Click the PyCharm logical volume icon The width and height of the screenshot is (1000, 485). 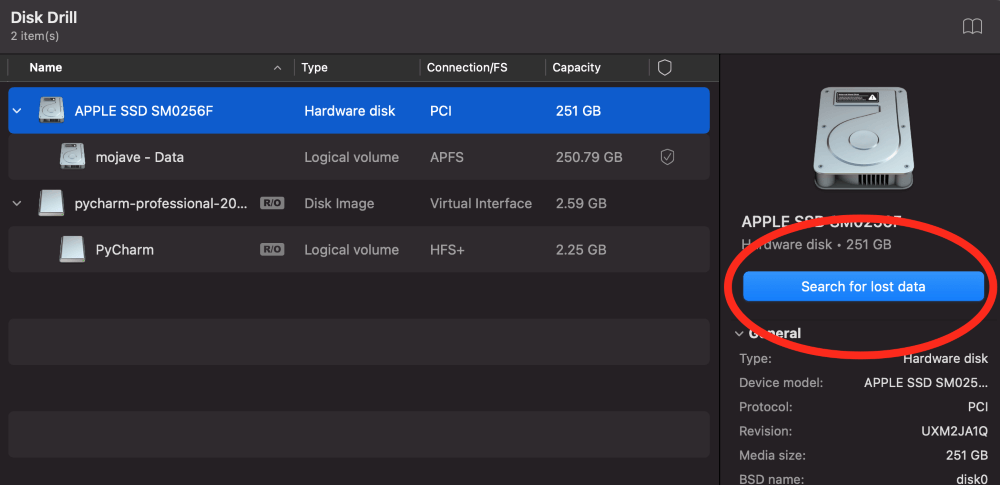coord(72,249)
